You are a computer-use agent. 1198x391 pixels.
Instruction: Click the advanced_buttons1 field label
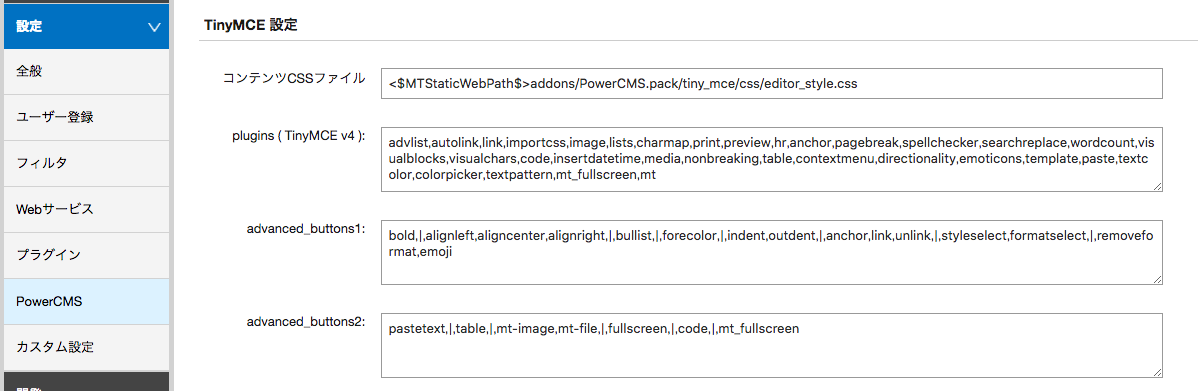tap(306, 228)
